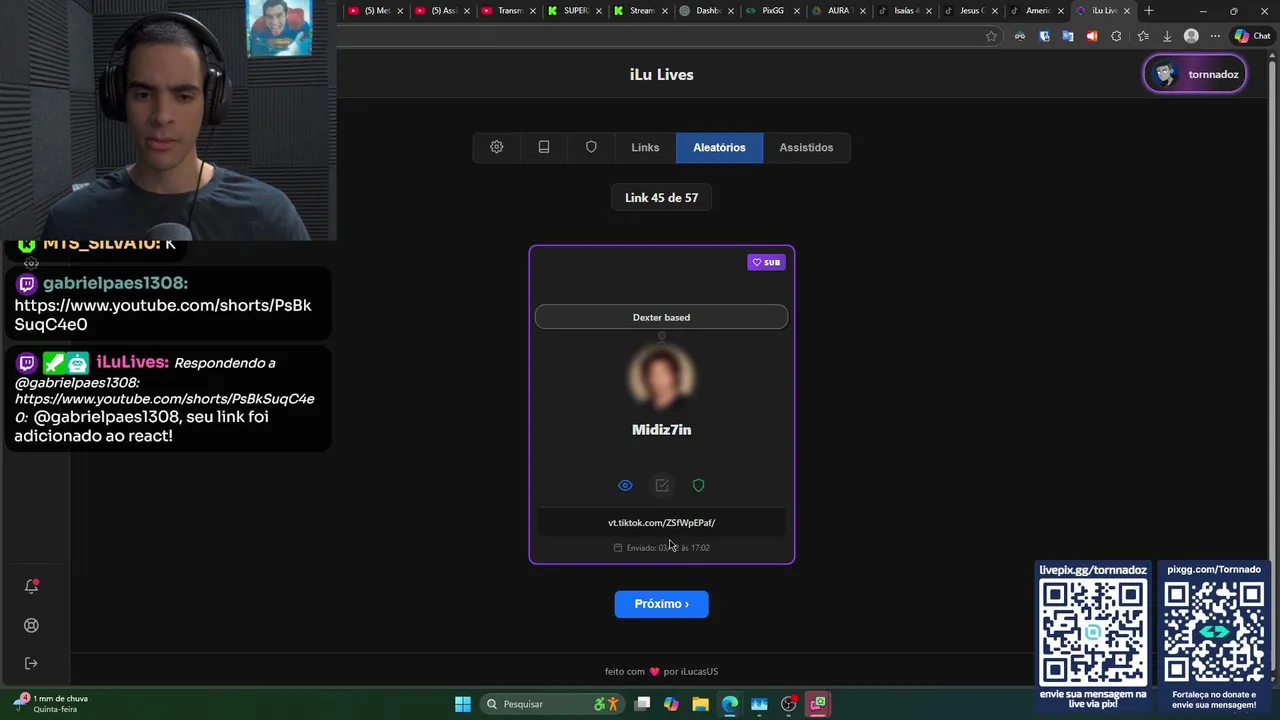The height and width of the screenshot is (720, 1280).
Task: Open the browser profile avatar
Action: [1191, 36]
